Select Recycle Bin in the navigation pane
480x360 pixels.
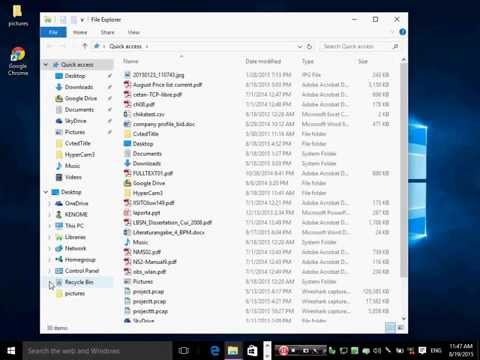coord(79,282)
